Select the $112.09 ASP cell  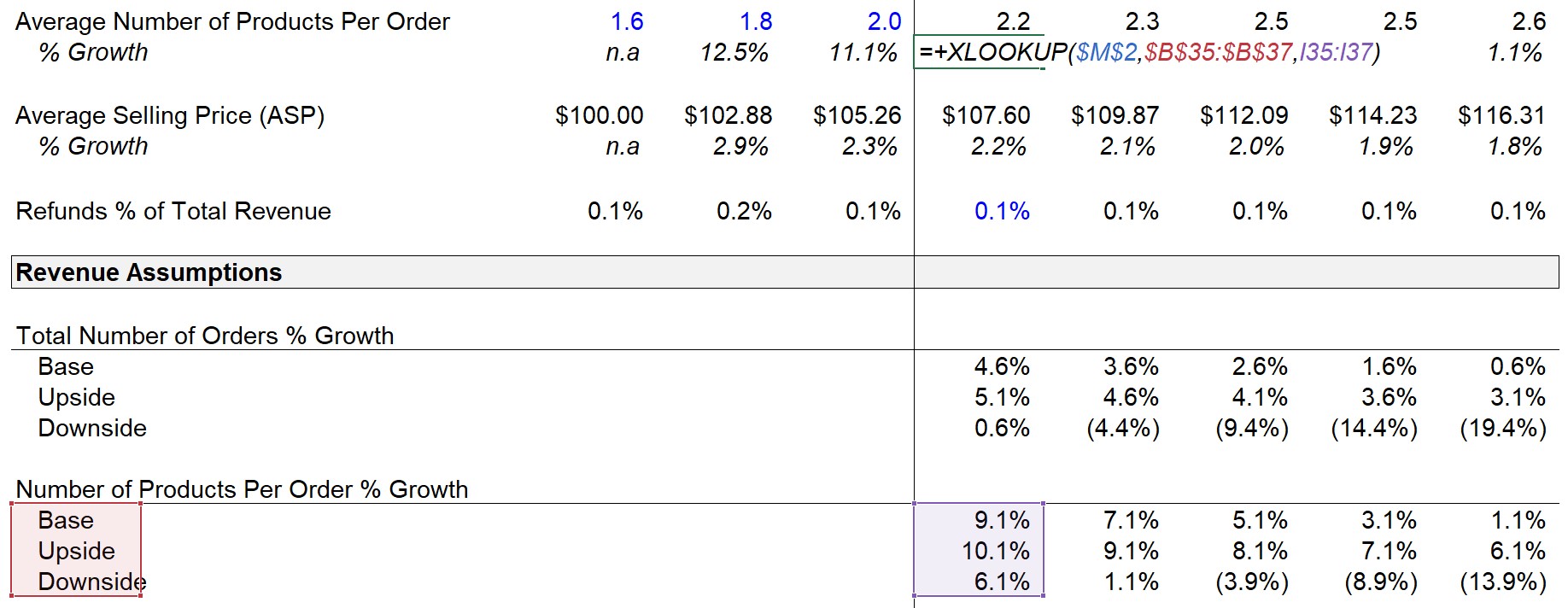(x=1243, y=115)
